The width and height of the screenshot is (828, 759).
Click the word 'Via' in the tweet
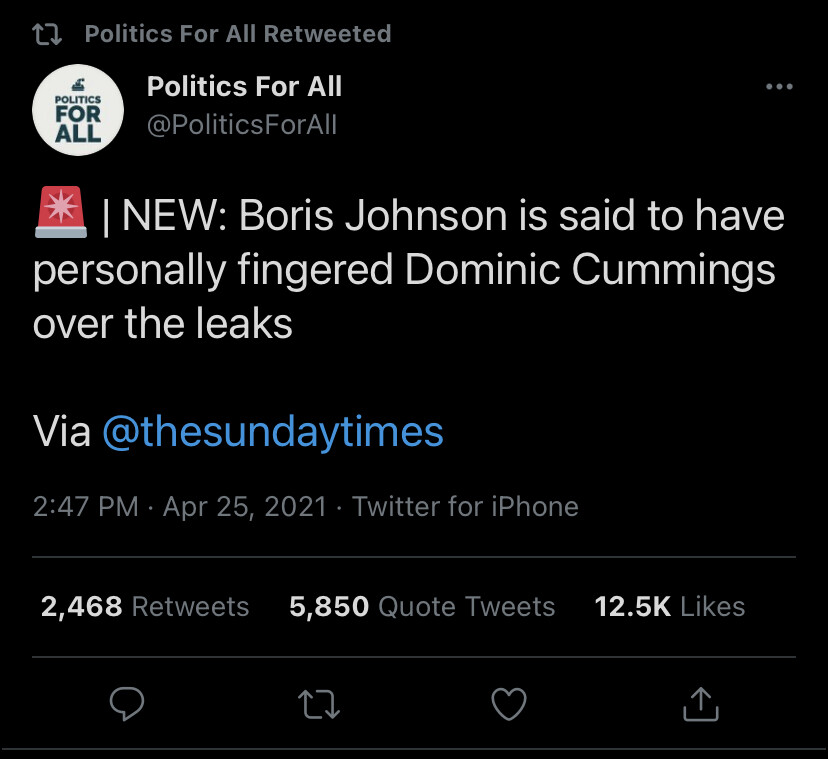click(x=62, y=432)
